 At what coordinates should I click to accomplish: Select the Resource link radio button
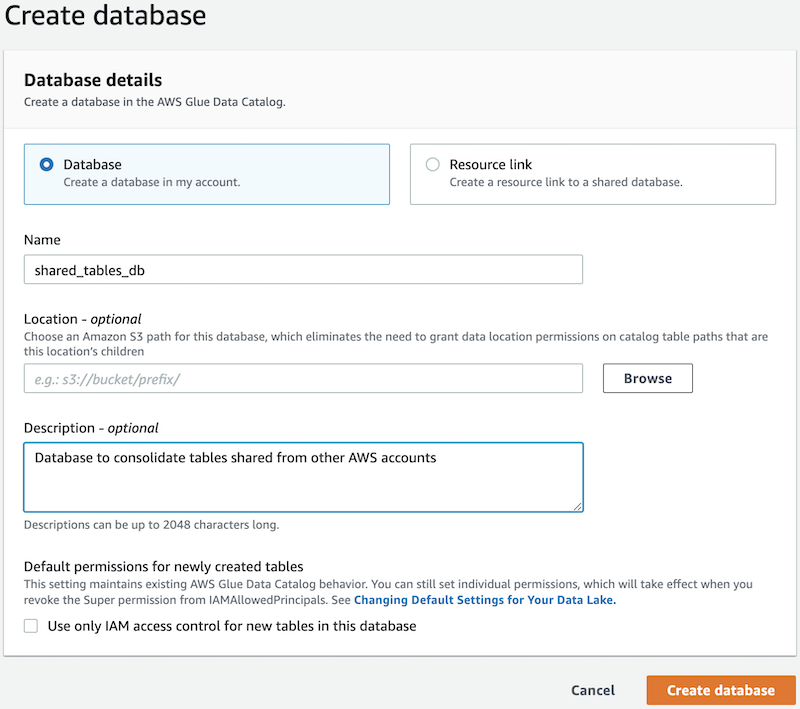(x=432, y=165)
